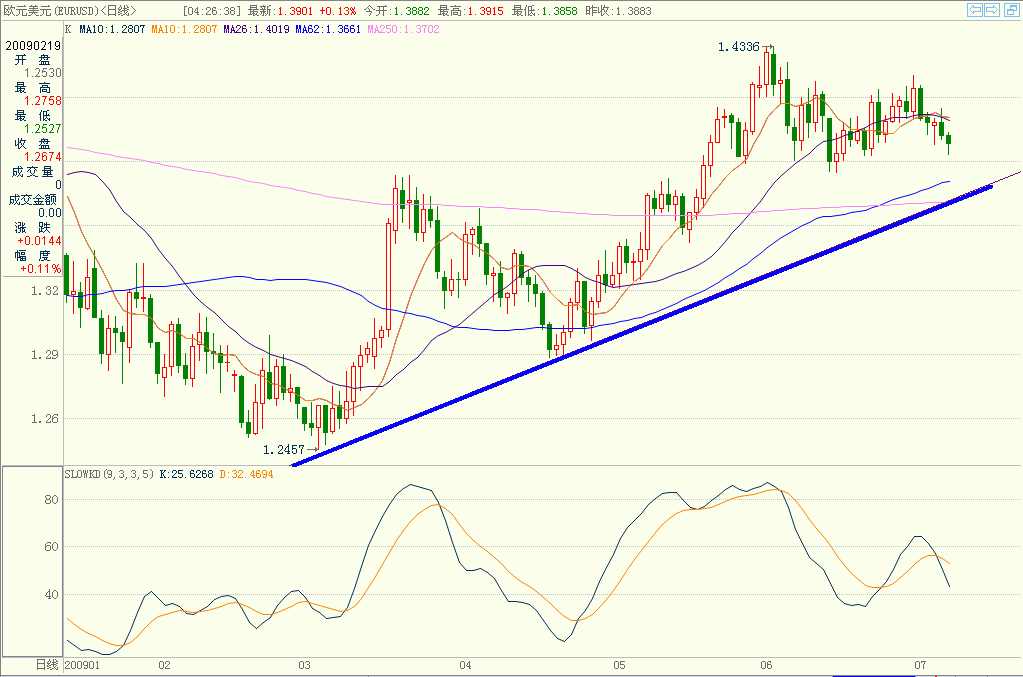
Task: Click the 1.26 price axis label
Action: point(44,419)
